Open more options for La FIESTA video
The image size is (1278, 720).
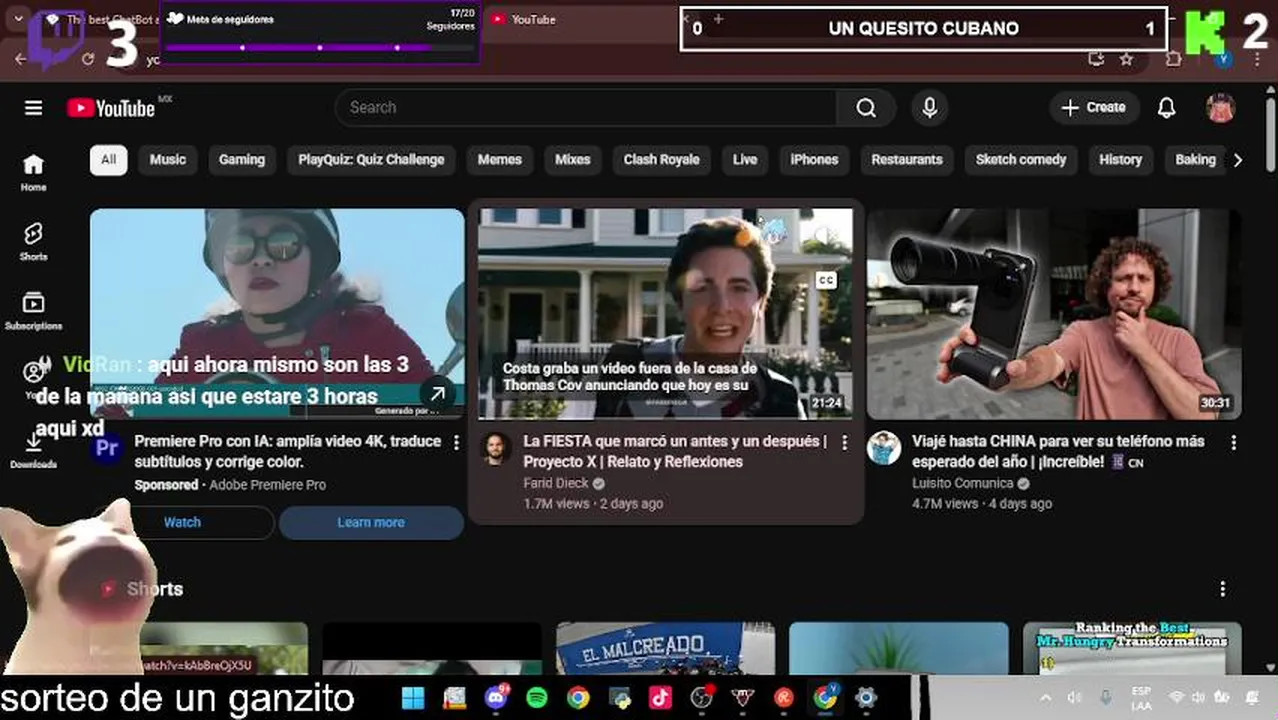[x=844, y=442]
